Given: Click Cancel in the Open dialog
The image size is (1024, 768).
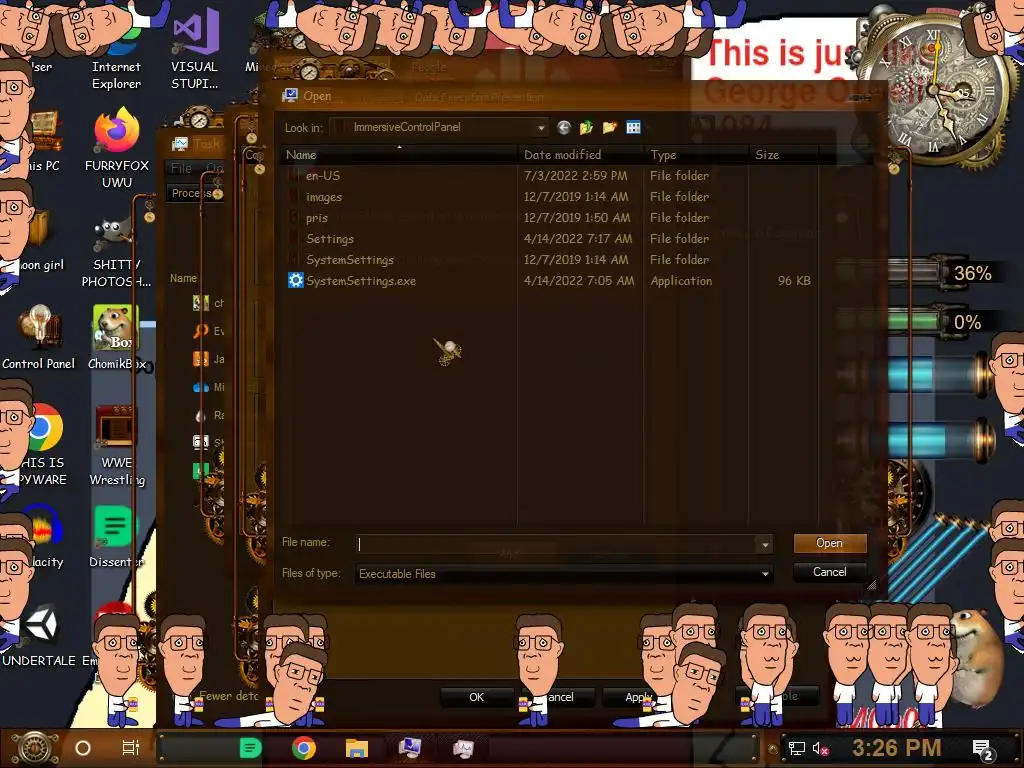Looking at the screenshot, I should pyautogui.click(x=829, y=572).
